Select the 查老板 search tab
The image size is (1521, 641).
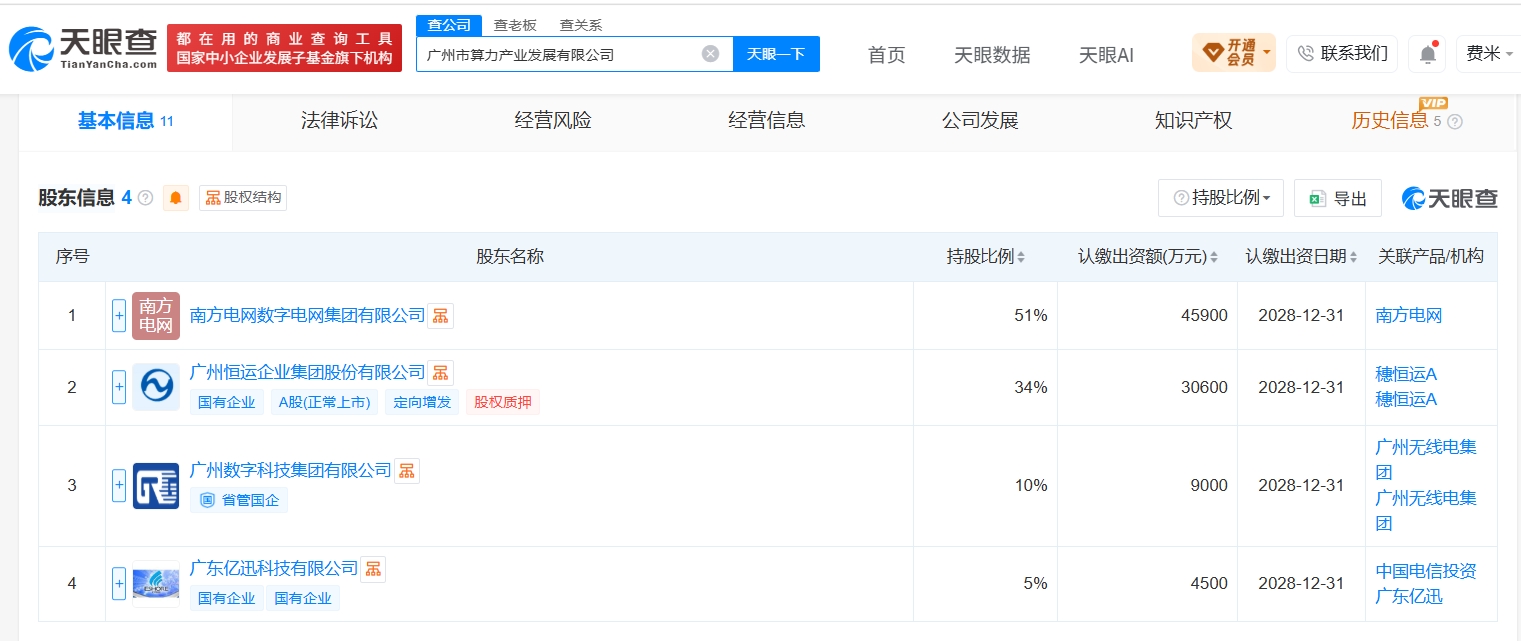point(515,25)
